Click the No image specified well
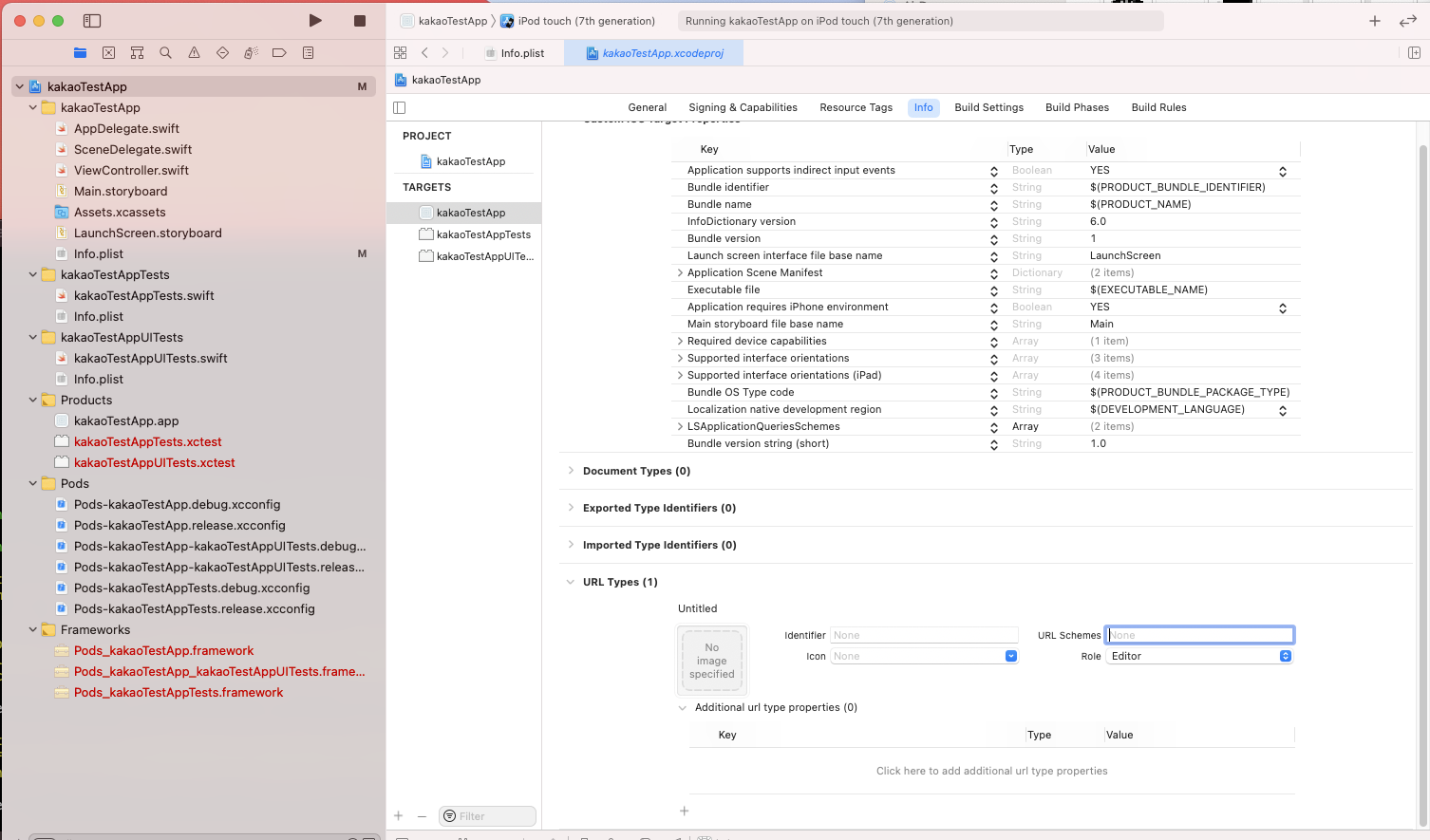 tap(712, 661)
